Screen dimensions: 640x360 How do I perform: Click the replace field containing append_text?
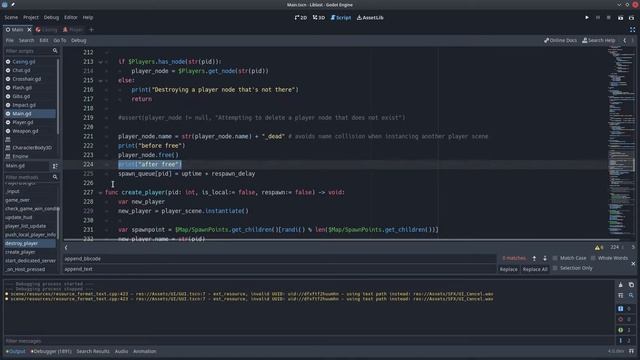coord(279,269)
